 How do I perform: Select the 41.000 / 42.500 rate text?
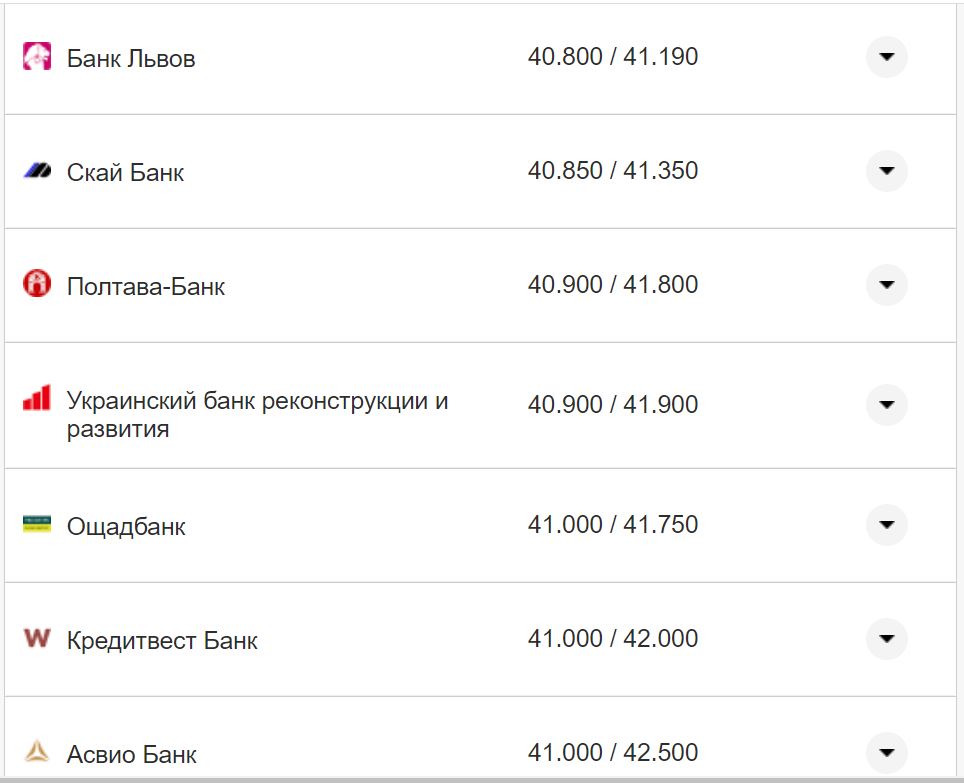(615, 752)
